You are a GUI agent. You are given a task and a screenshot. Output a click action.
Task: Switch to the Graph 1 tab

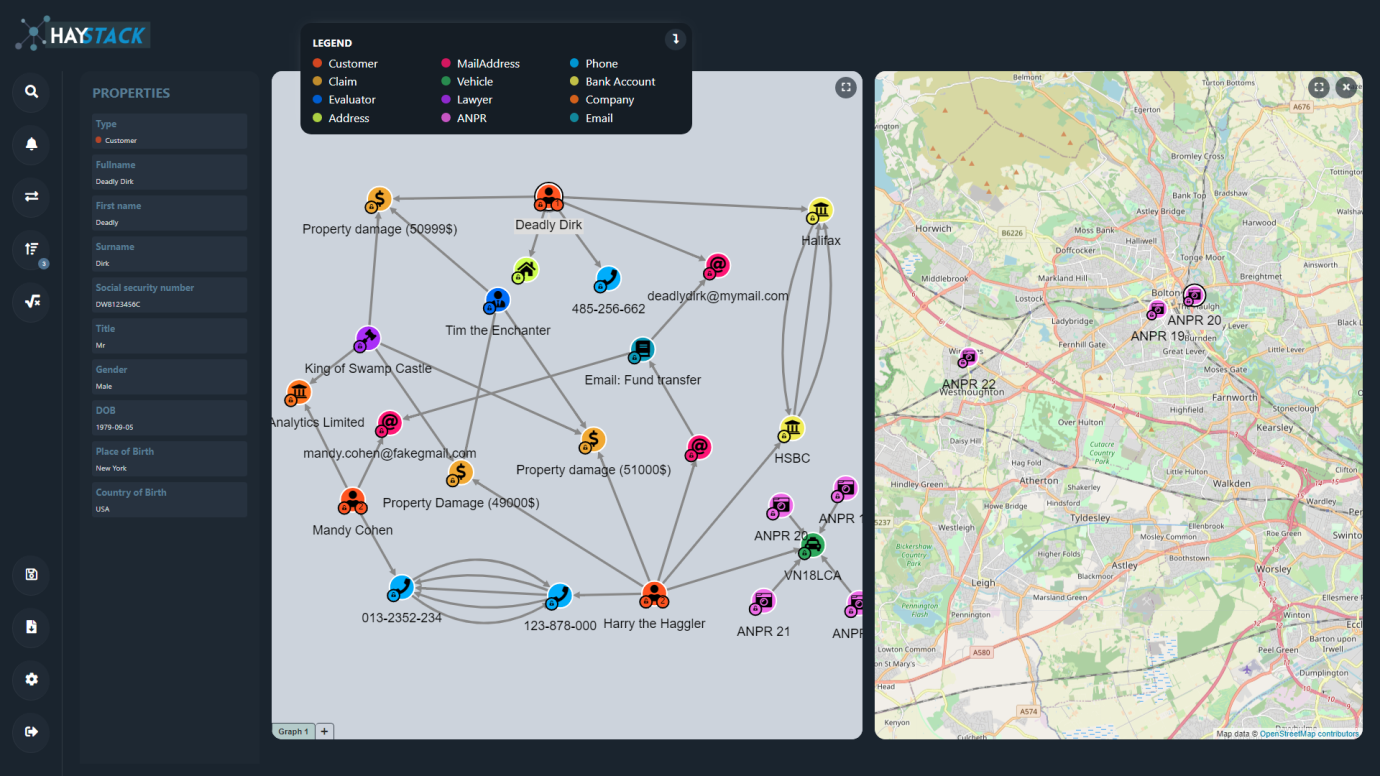point(293,731)
